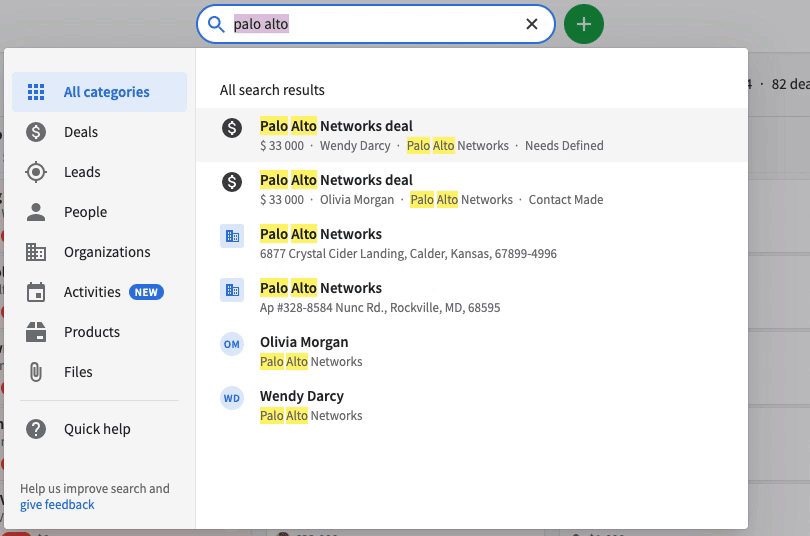Click the OM avatar
Screen dimensions: 810x536
point(232,344)
